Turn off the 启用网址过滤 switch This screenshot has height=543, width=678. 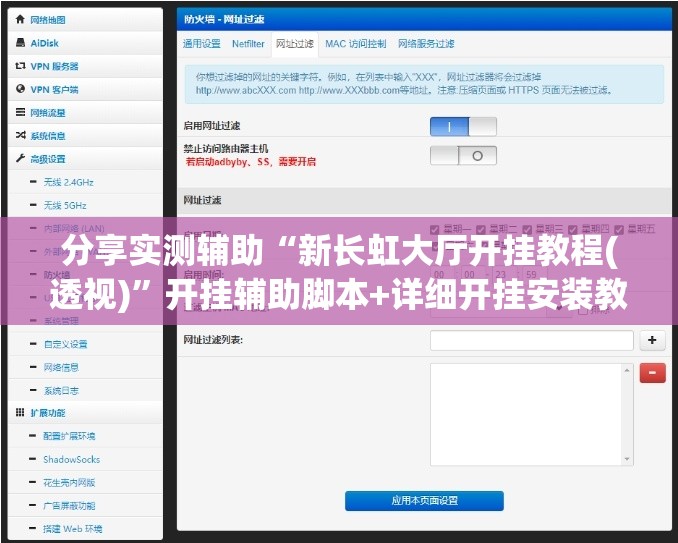pyautogui.click(x=463, y=127)
